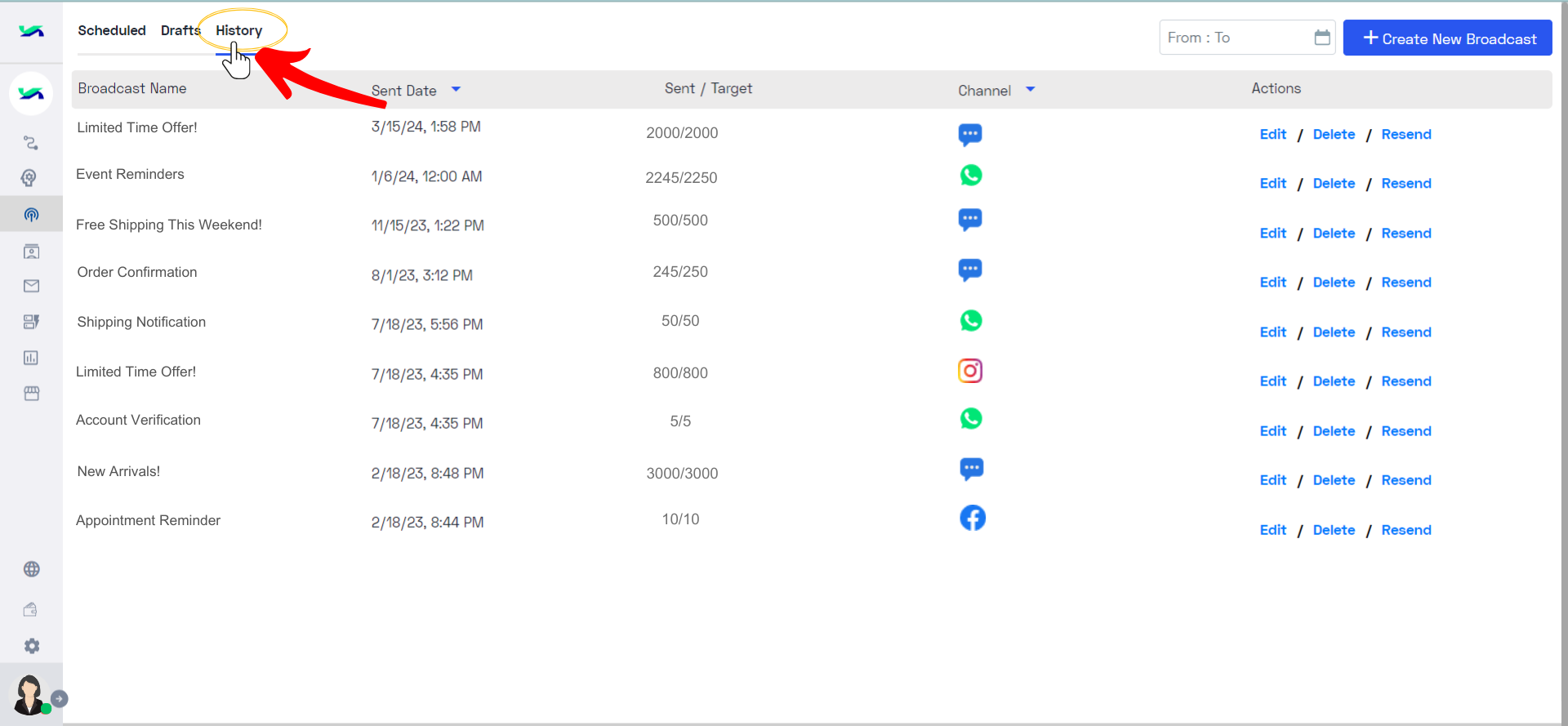
Task: Click the Shipping Notification broadcast name
Action: coord(141,322)
